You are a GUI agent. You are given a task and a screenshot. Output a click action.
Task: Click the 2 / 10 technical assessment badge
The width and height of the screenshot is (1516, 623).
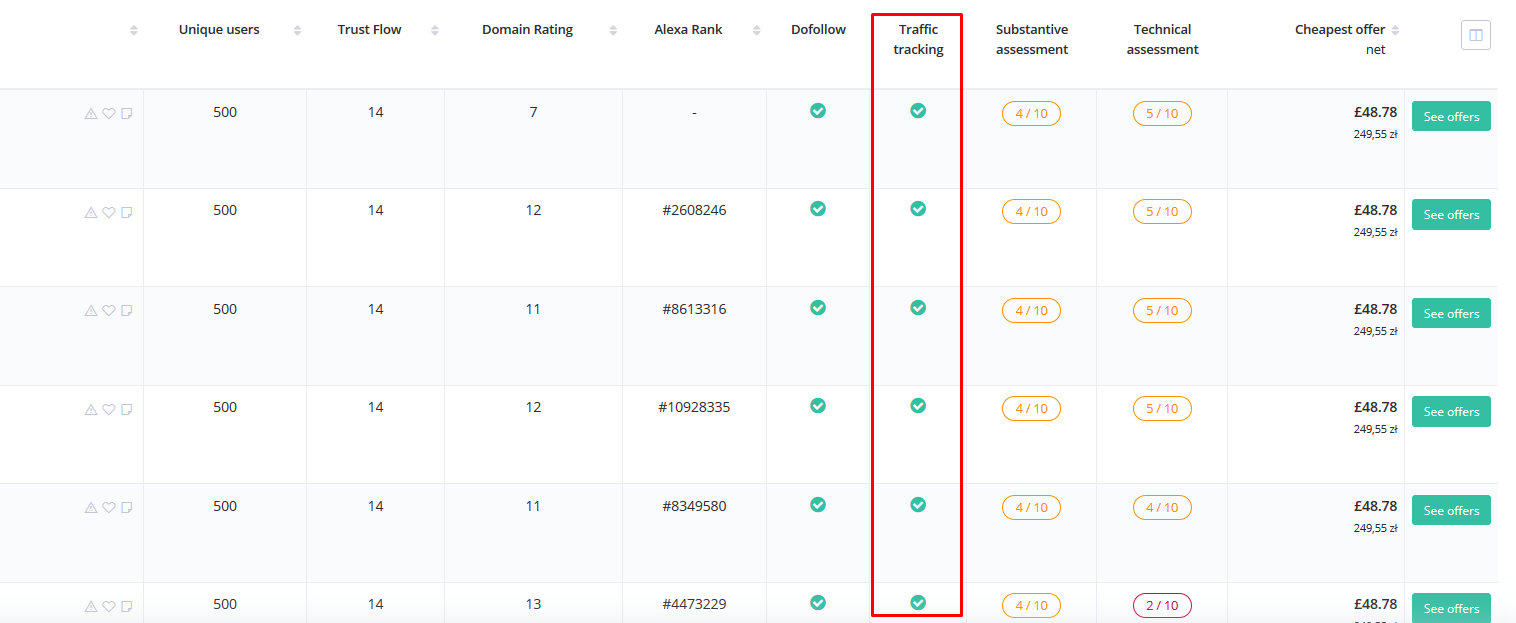pos(1161,605)
